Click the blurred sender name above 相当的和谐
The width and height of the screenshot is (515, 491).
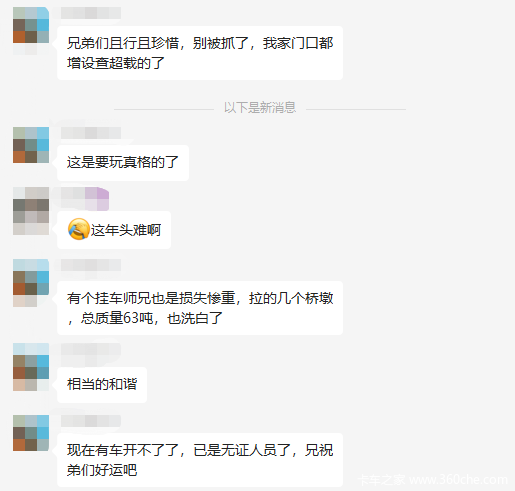pos(91,349)
